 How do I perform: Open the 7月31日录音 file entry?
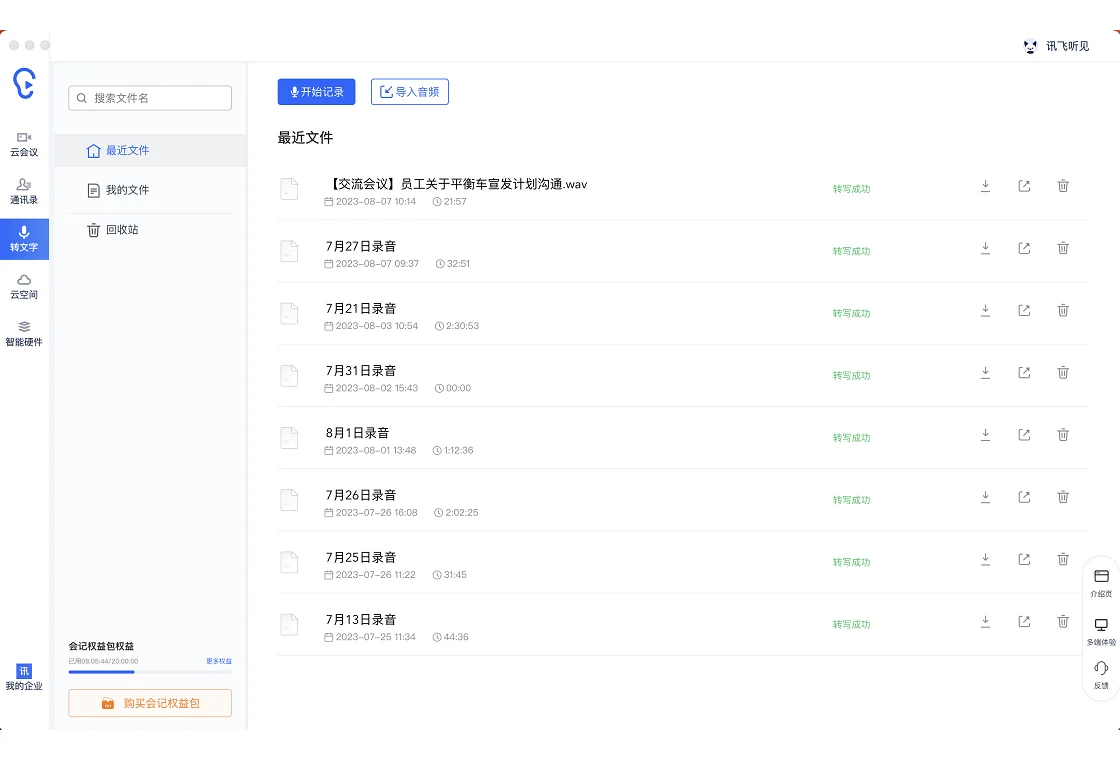pos(683,376)
